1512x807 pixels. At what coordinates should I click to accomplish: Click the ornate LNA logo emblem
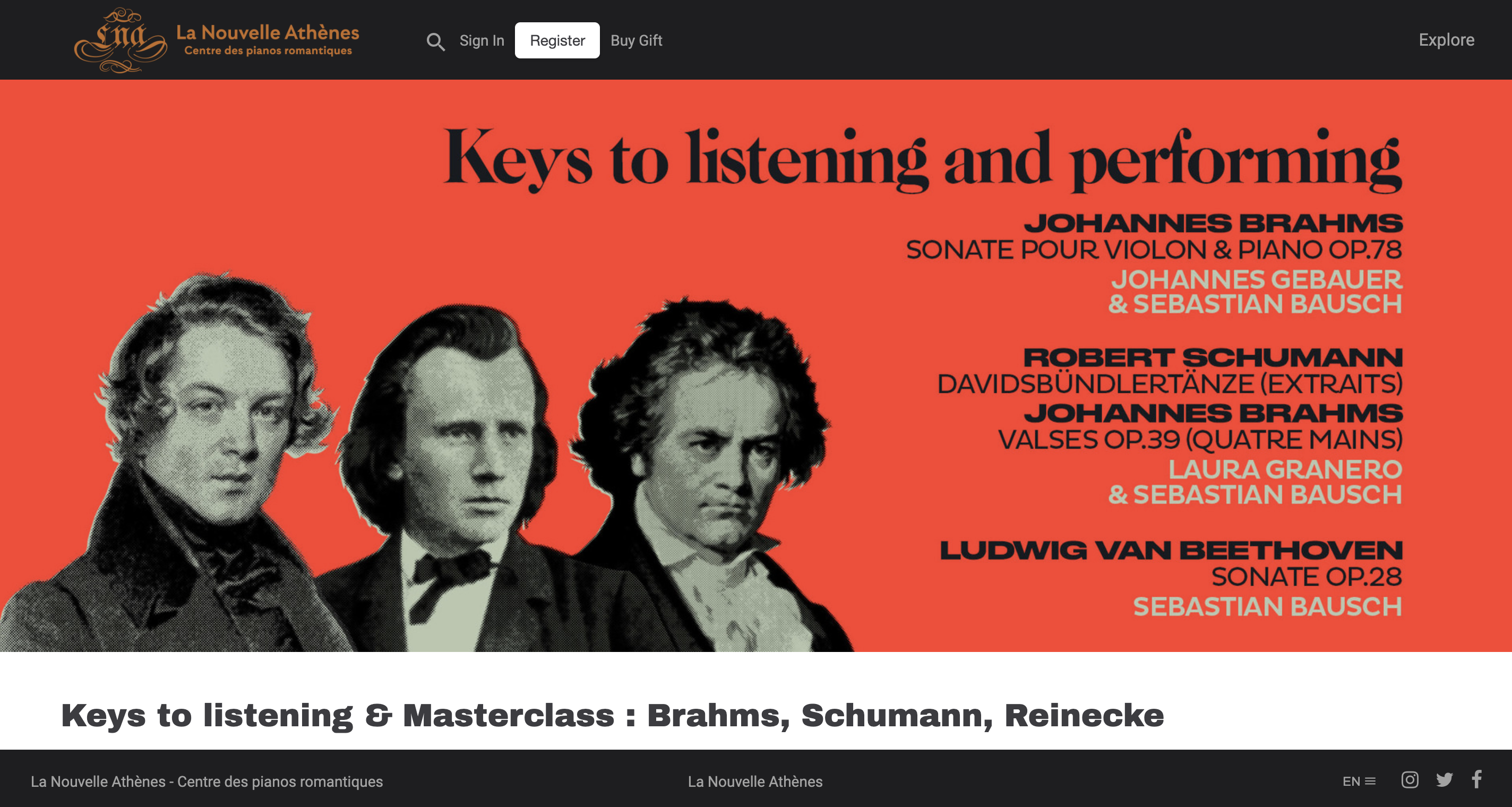(x=120, y=40)
